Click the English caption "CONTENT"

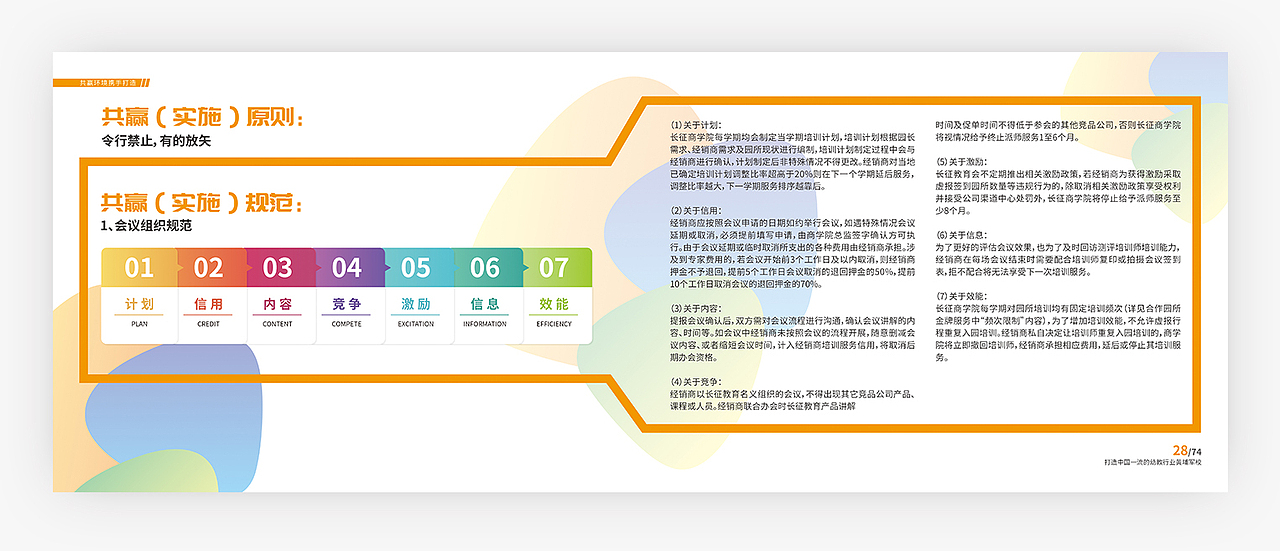(x=277, y=324)
